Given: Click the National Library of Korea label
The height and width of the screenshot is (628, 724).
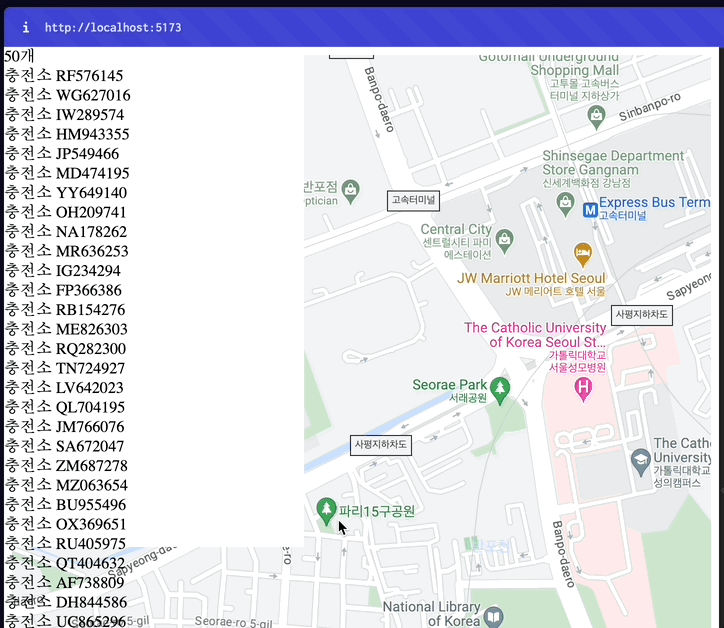Looking at the screenshot, I should [x=431, y=614].
